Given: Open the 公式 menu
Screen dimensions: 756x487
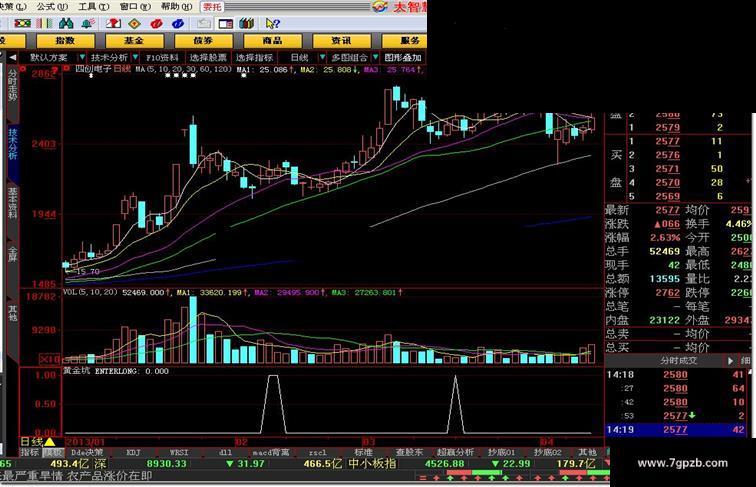Looking at the screenshot, I should (52, 7).
